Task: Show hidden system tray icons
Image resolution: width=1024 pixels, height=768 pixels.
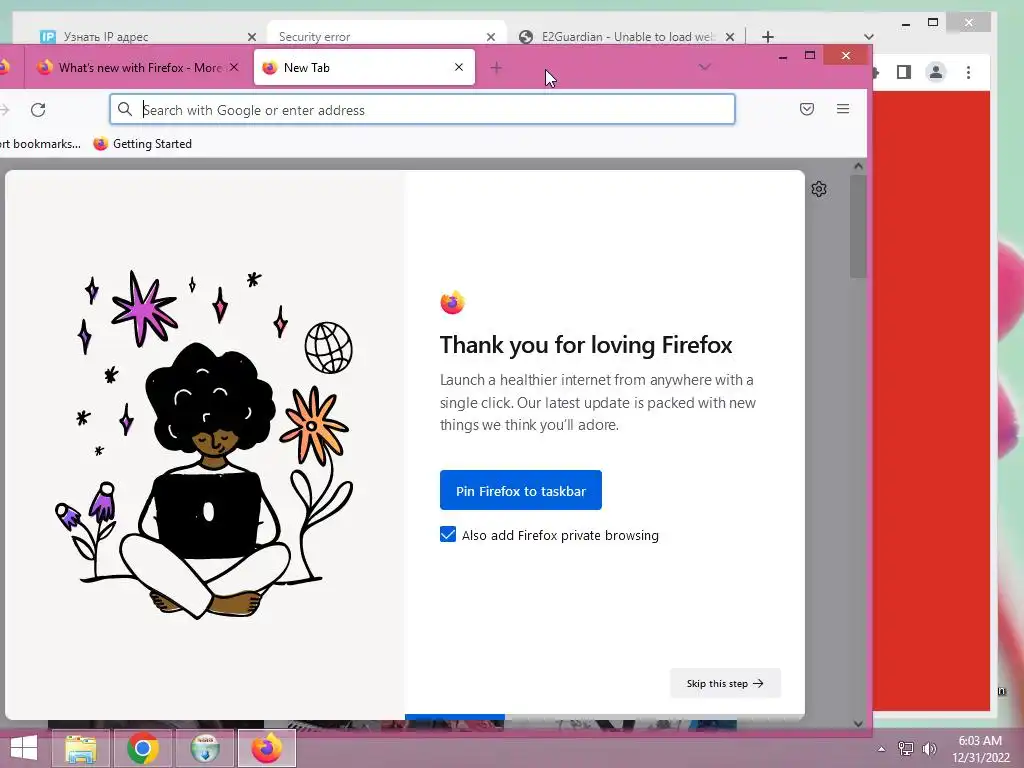Action: [881, 749]
